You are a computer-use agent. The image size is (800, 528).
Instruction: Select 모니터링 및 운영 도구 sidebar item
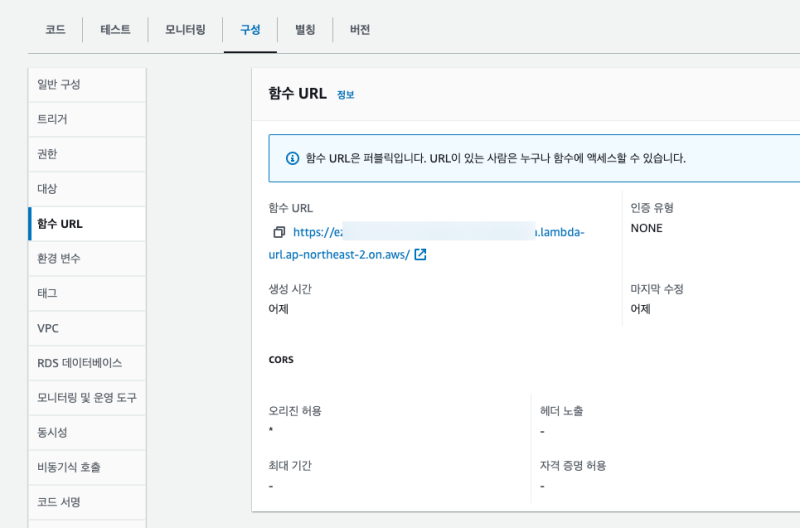point(86,397)
